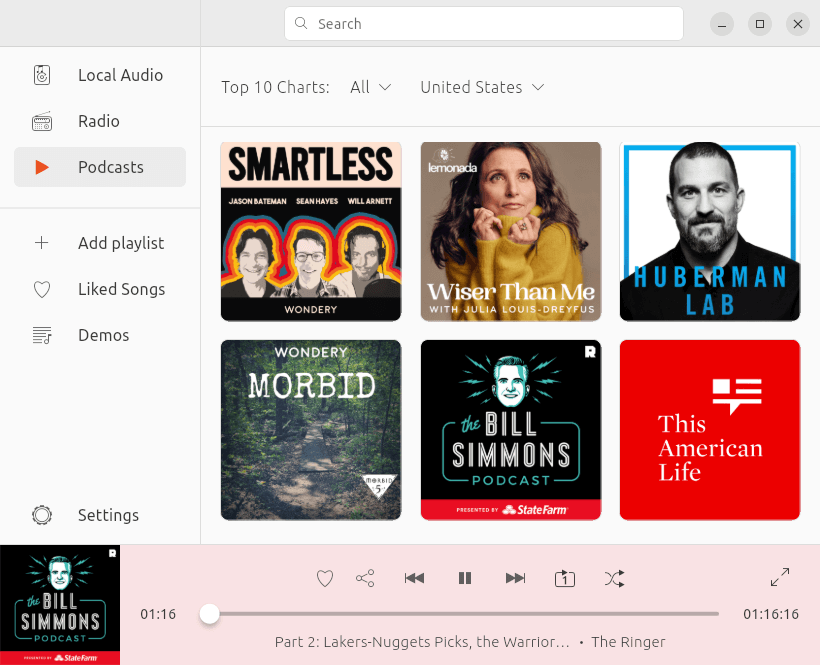Click the 'Top 10 Charts:' label
The width and height of the screenshot is (820, 665).
[x=275, y=87]
